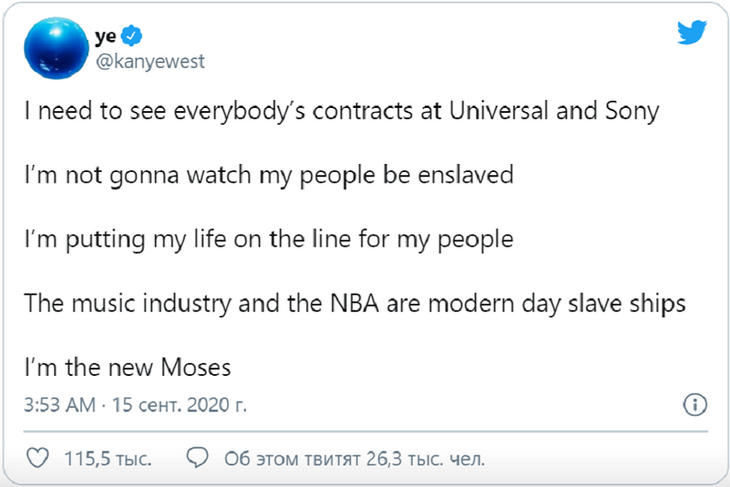Image resolution: width=730 pixels, height=487 pixels.
Task: Click the 3:53 AM timestamp
Action: 60,407
